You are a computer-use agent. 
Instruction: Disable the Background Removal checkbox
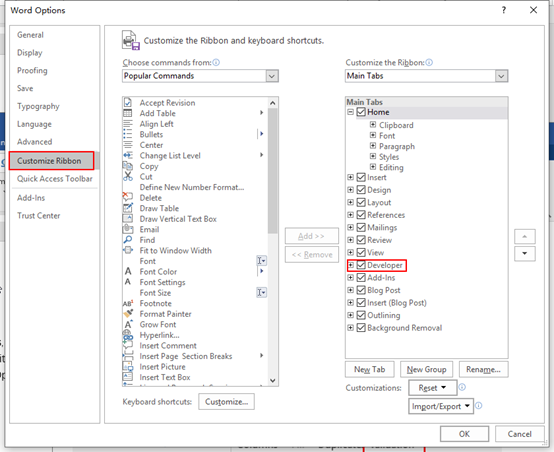pos(361,328)
